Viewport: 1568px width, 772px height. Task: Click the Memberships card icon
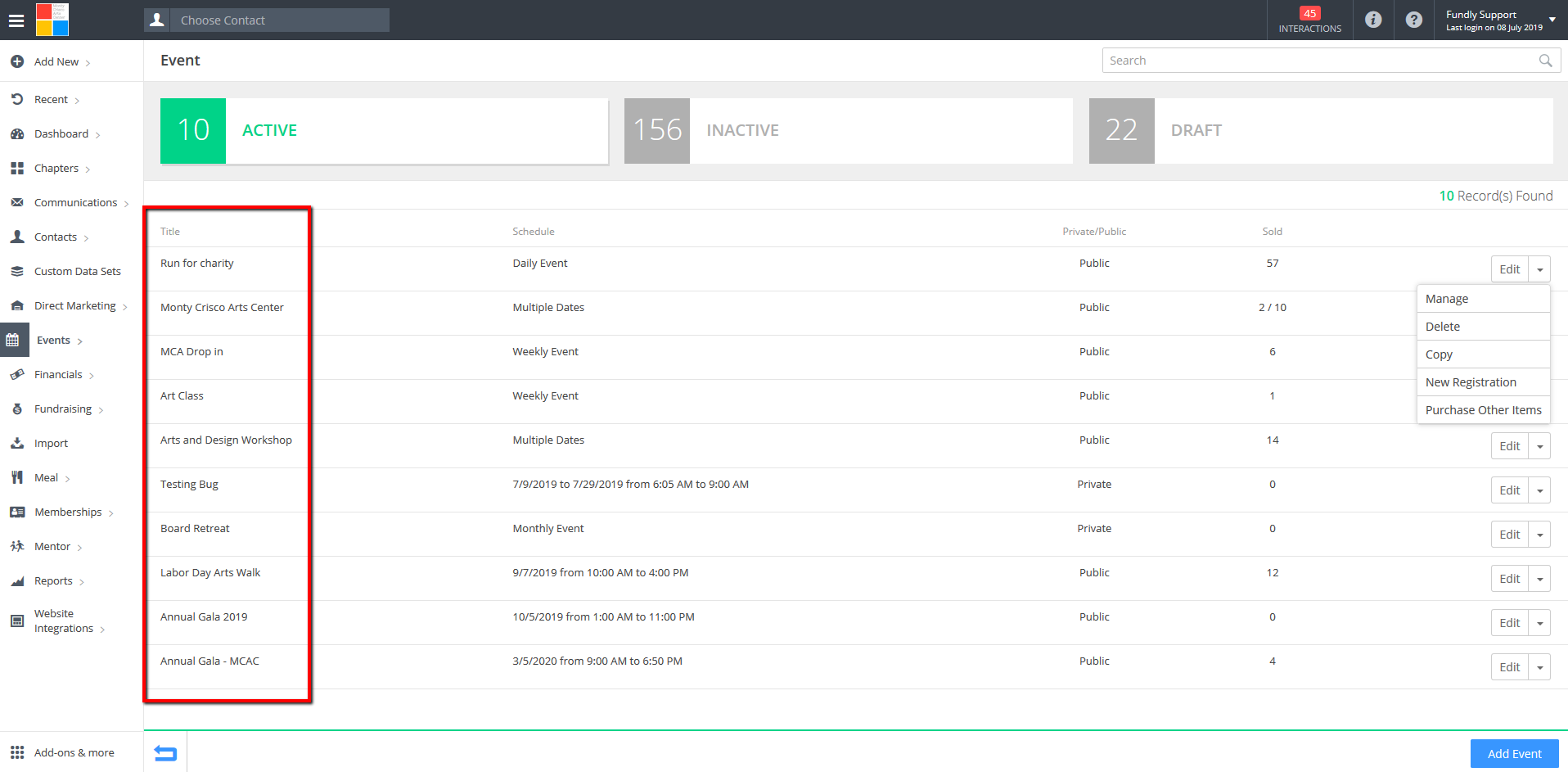(x=17, y=512)
